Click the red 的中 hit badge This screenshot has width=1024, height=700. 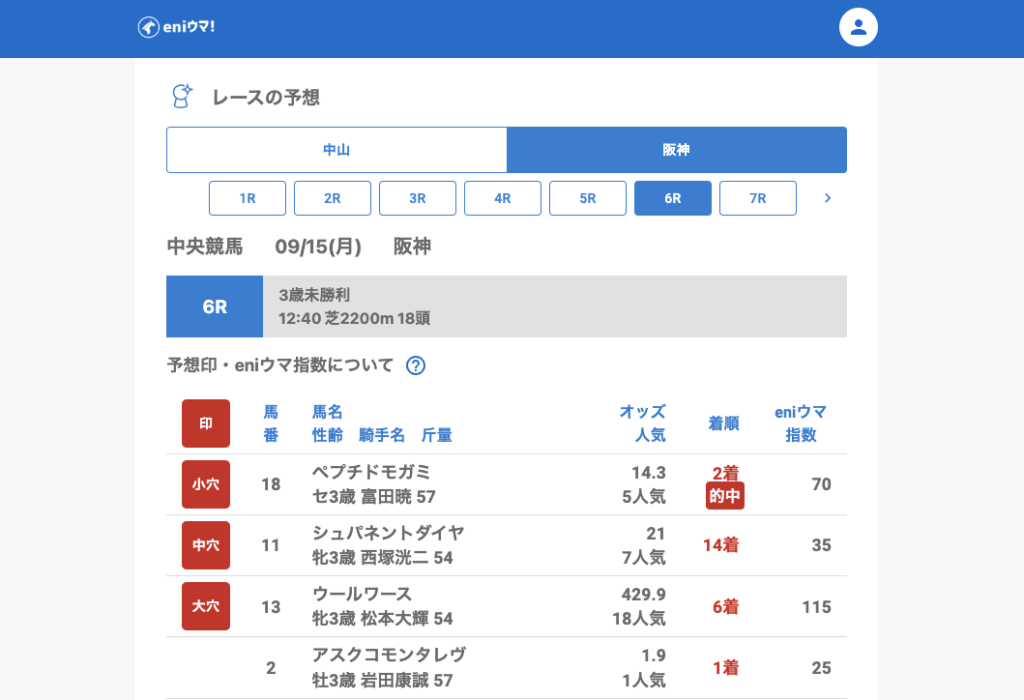click(725, 495)
